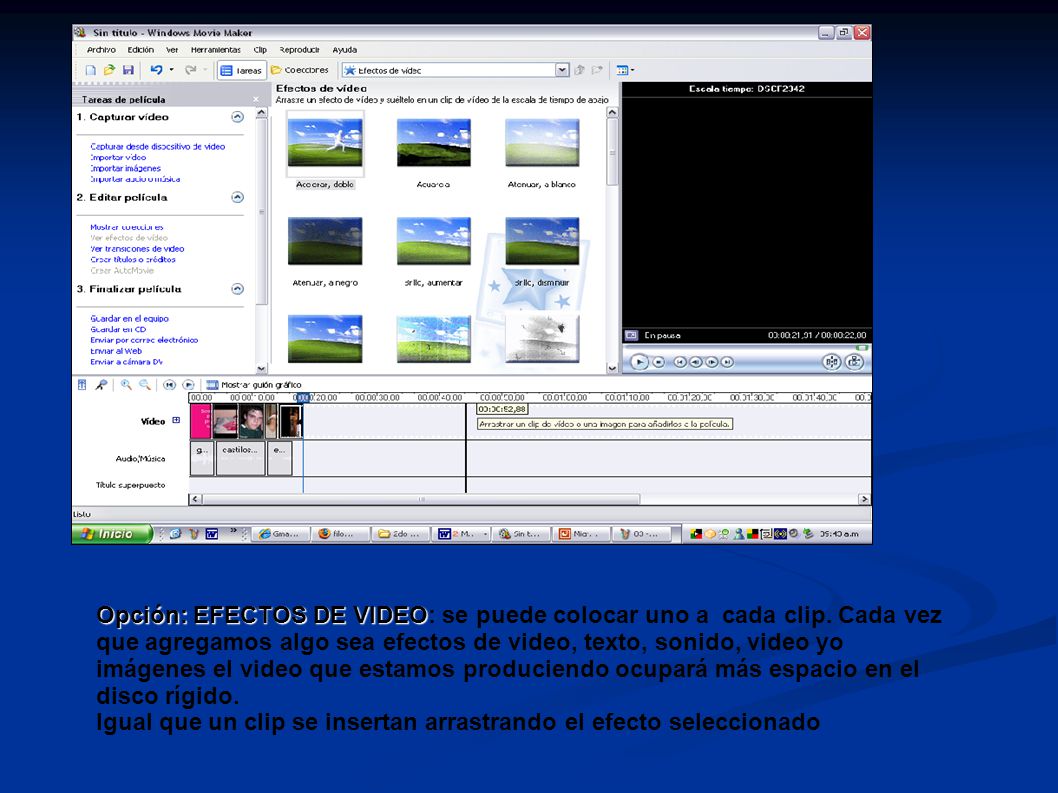
Task: Select the Girar, aumentar effect thumbnail
Action: tap(433, 241)
